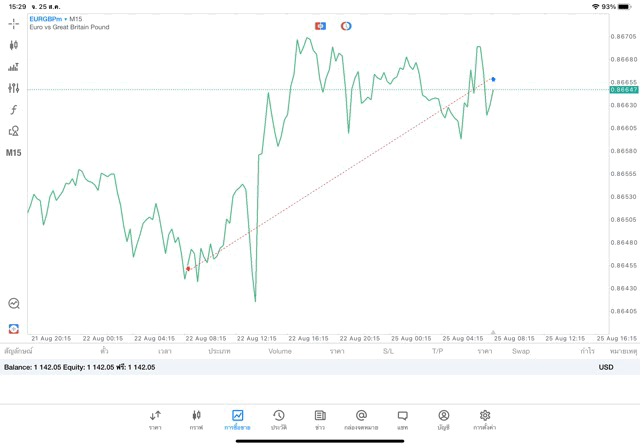640x447 pixels.
Task: Open the Chat (แชท) icon
Action: tap(402, 419)
